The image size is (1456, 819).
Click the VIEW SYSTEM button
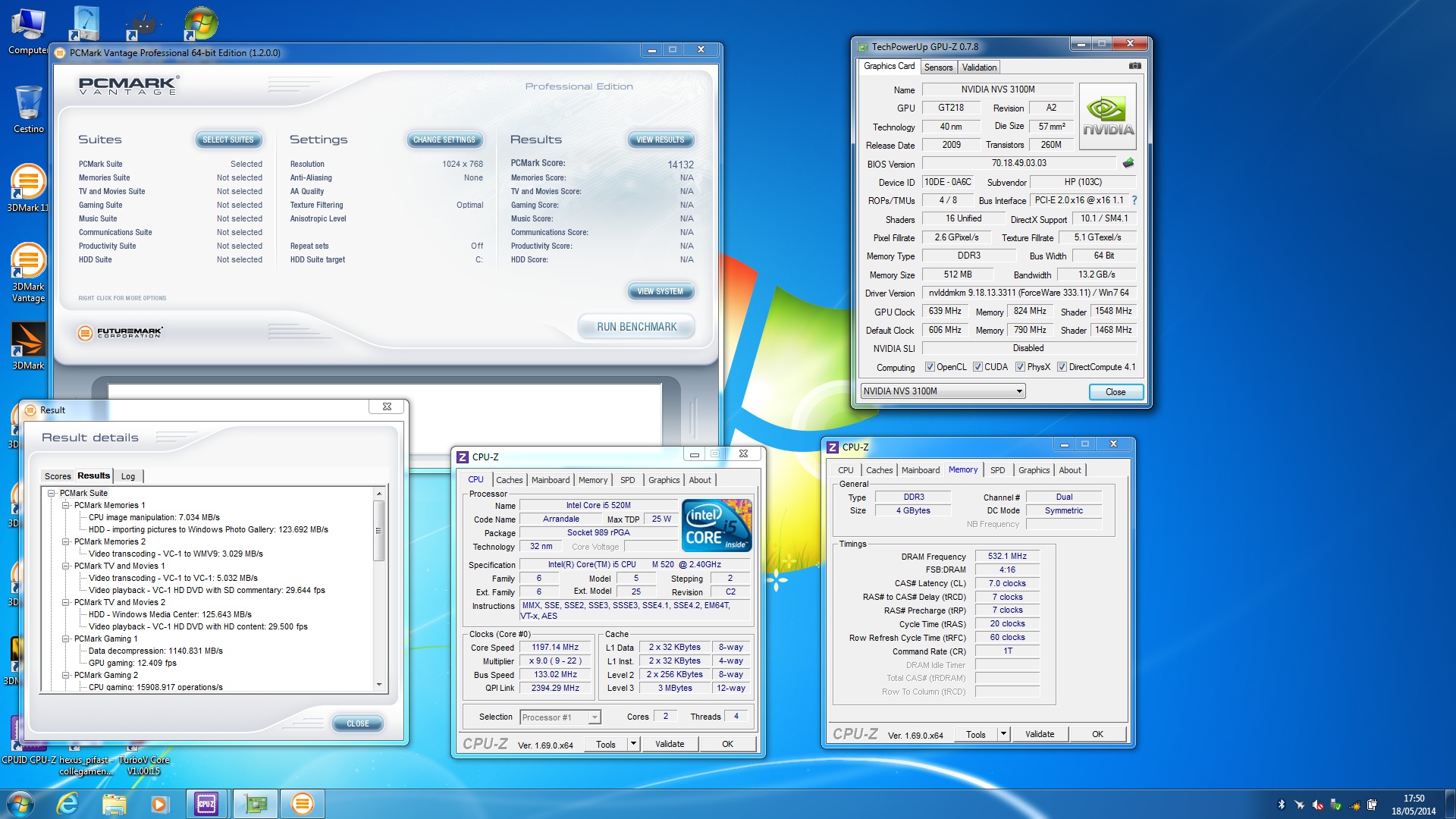[x=660, y=291]
